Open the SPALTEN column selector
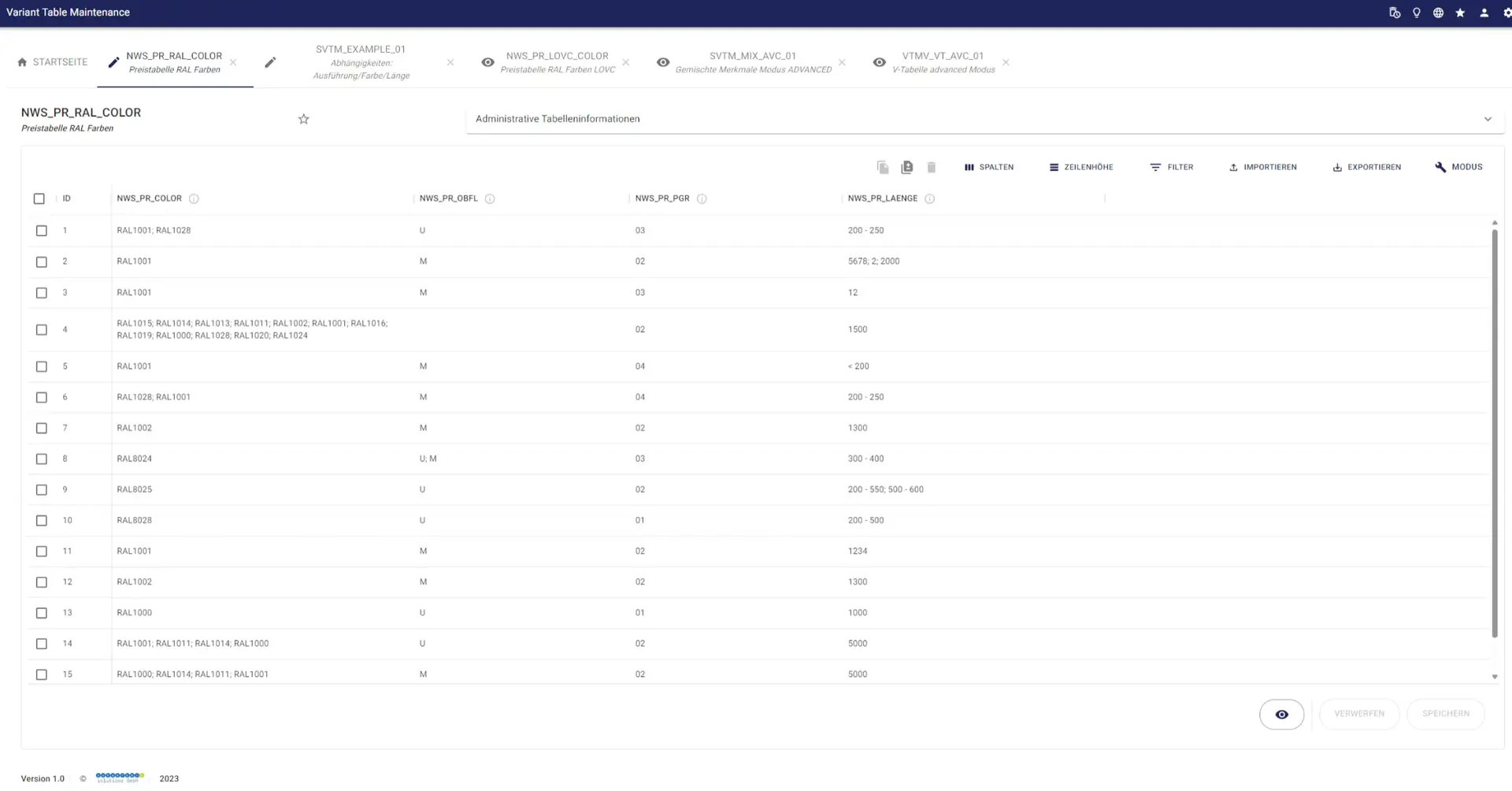The image size is (1512, 791). coord(989,166)
